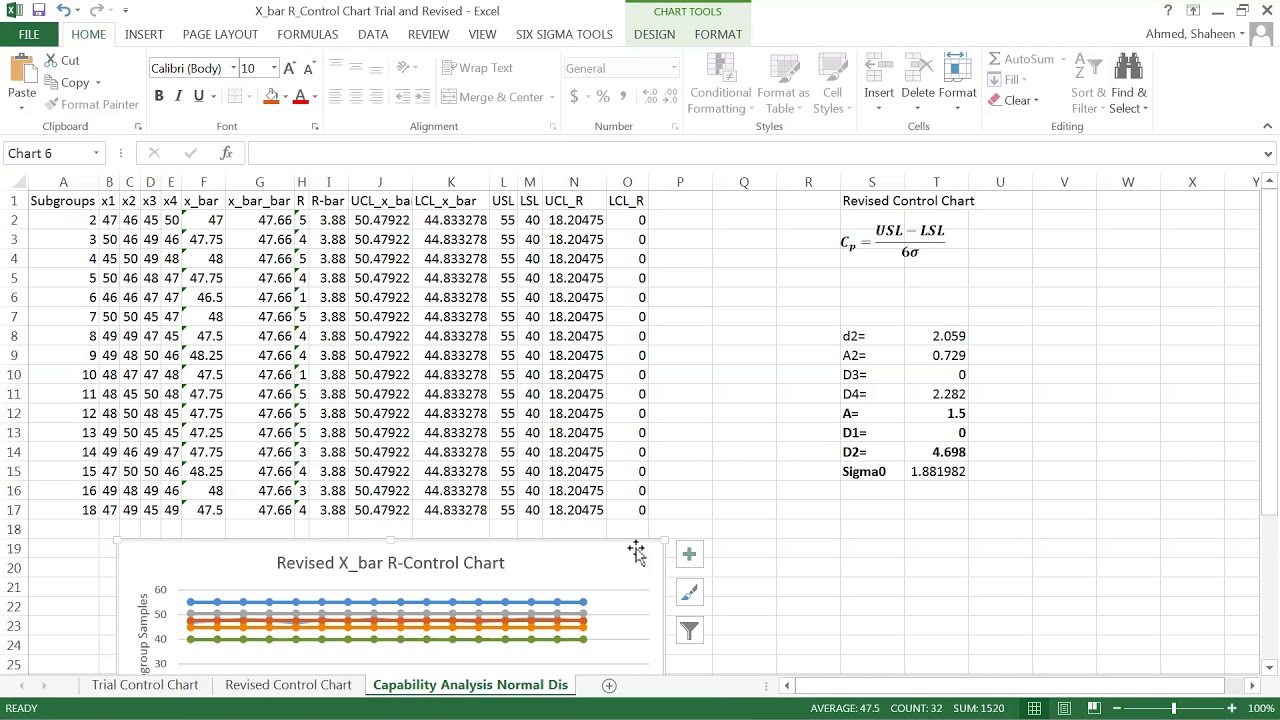This screenshot has height=720, width=1280.
Task: Switch to PAGE LAYOUT ribbon tab
Action: click(220, 34)
